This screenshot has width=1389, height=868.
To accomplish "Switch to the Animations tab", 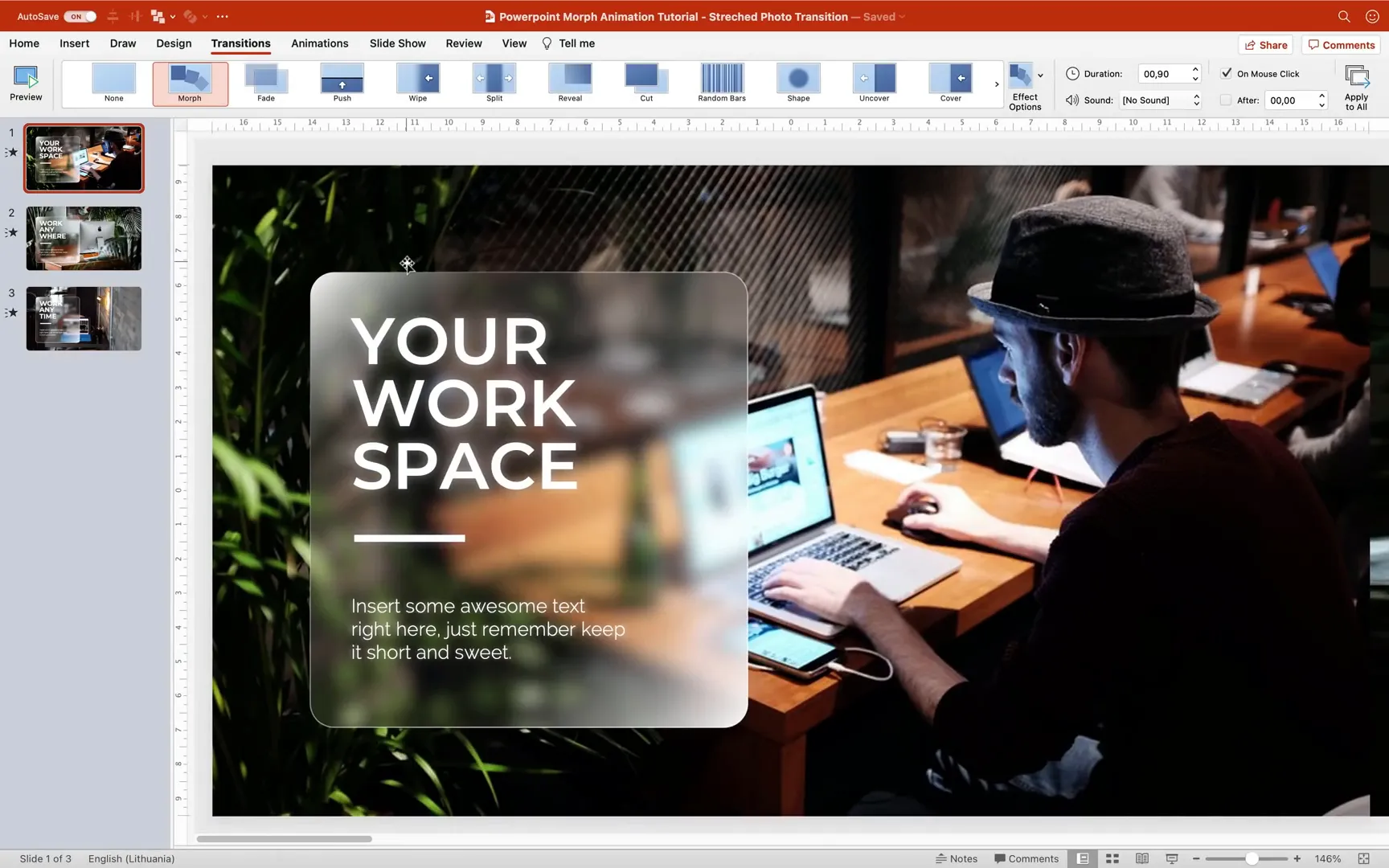I will tap(319, 43).
